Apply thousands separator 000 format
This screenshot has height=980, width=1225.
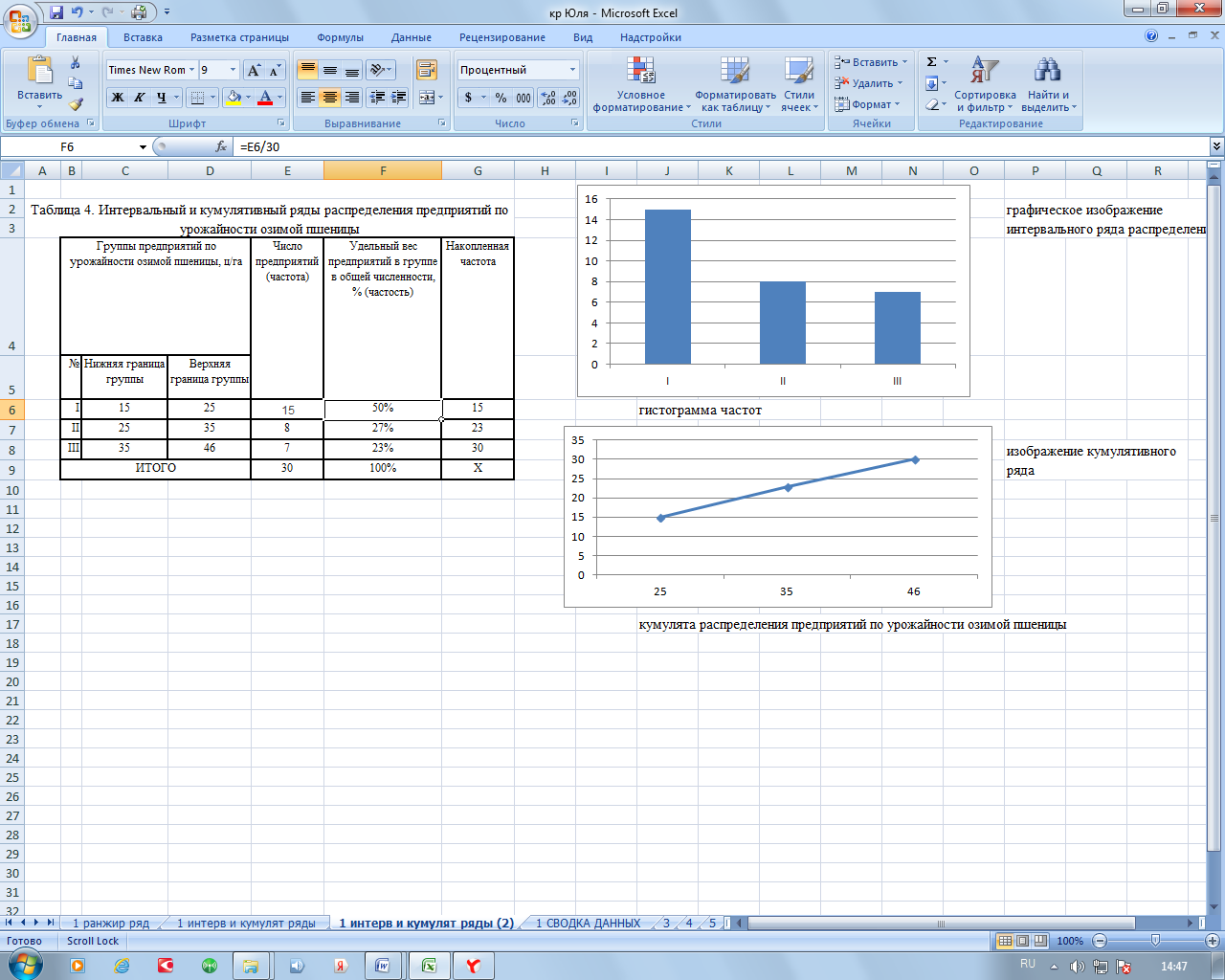click(523, 98)
